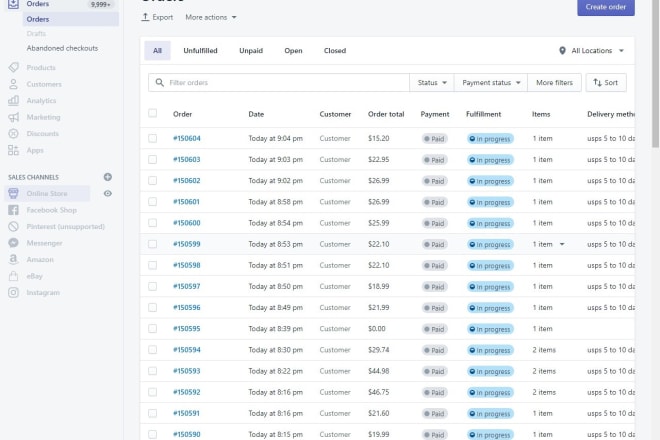Click the Order total column header

point(386,114)
